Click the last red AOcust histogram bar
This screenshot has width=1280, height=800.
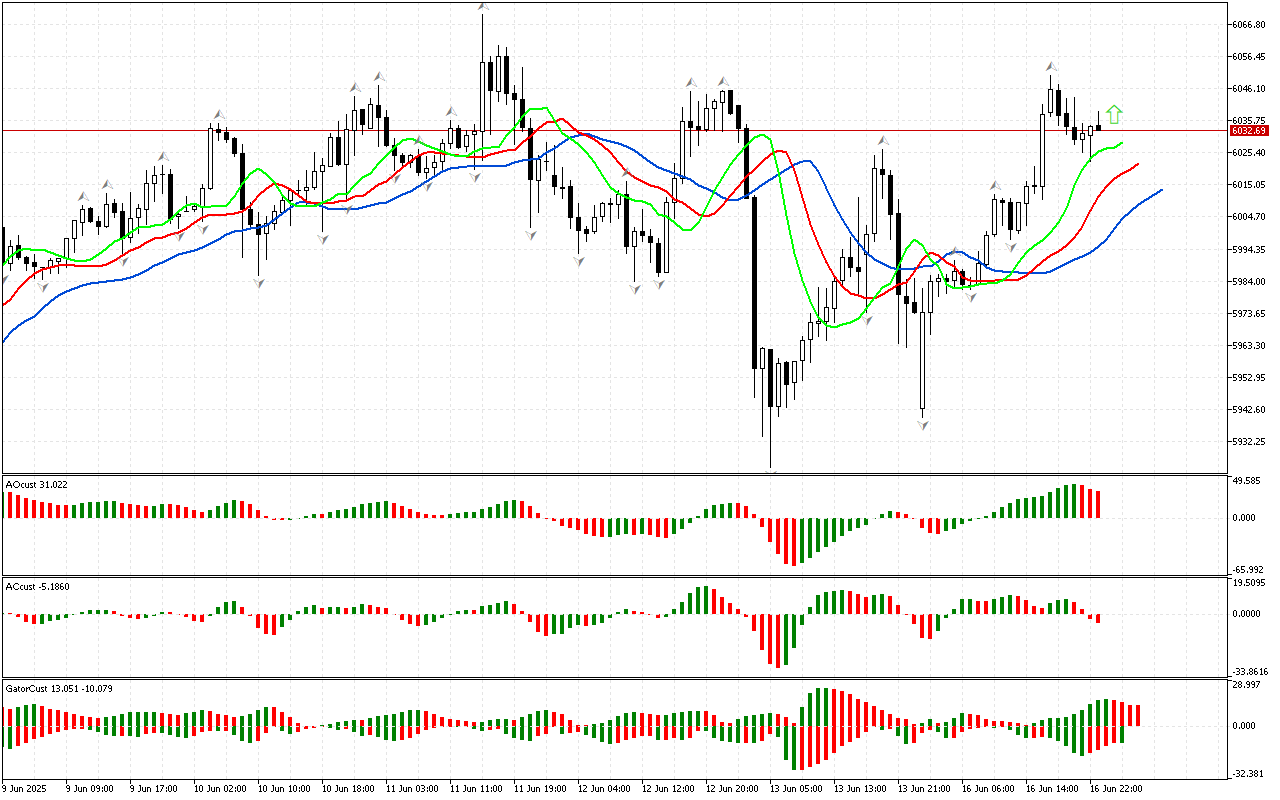click(x=1096, y=504)
